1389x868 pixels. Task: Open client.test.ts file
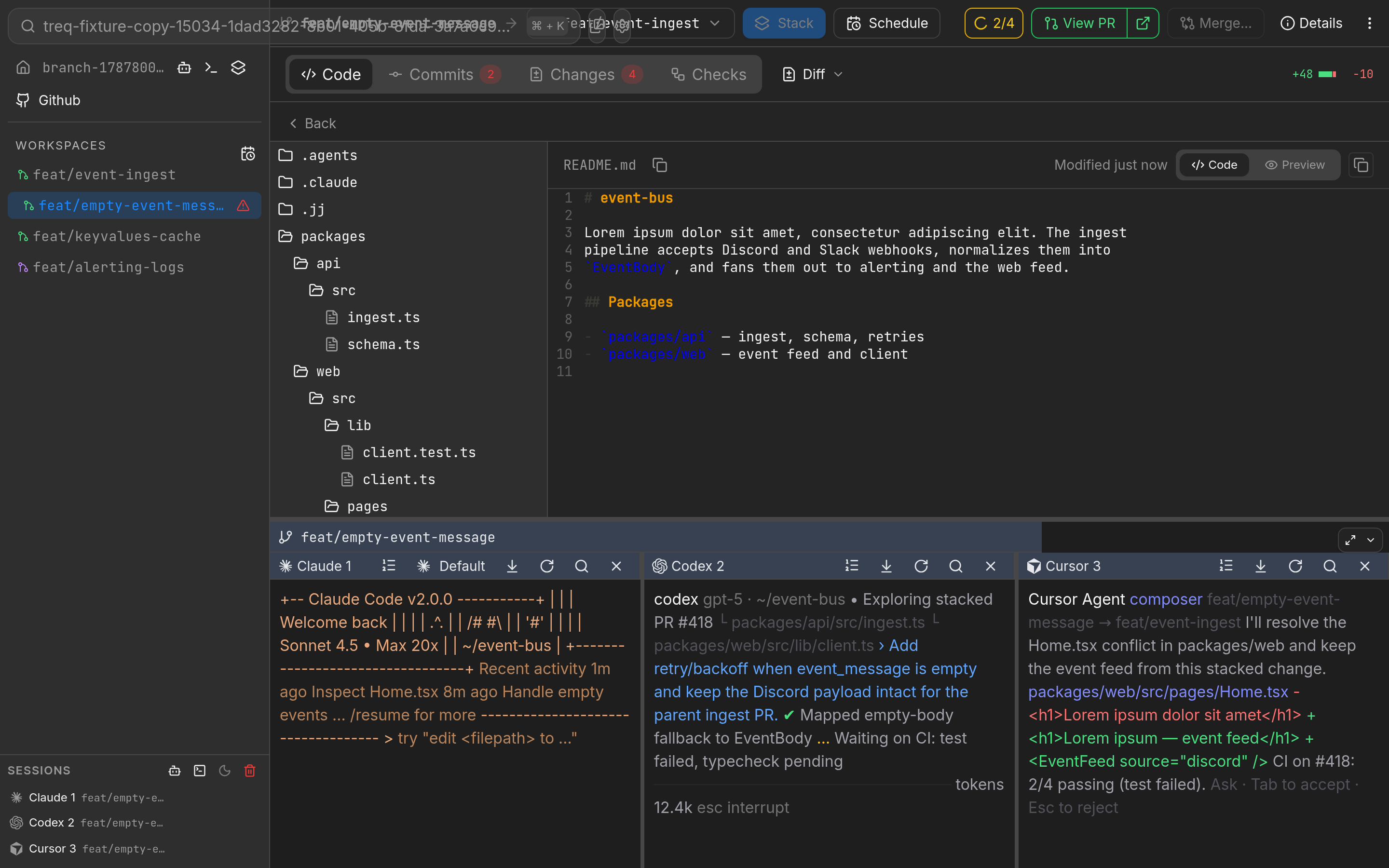[x=408, y=452]
